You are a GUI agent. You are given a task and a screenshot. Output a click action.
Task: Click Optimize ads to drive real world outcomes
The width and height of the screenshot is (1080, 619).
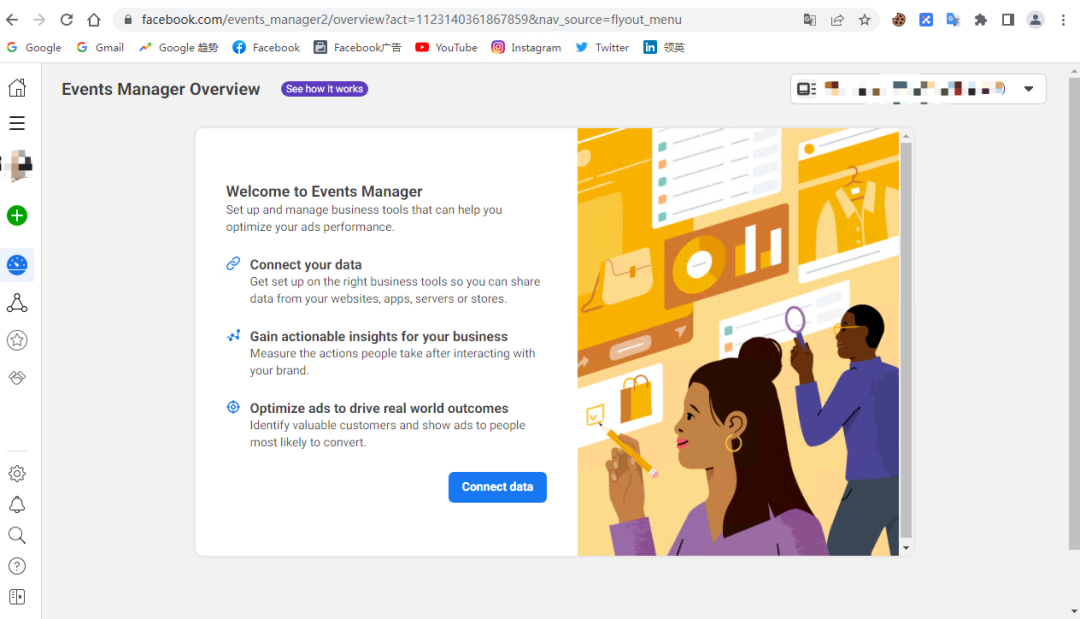[379, 408]
